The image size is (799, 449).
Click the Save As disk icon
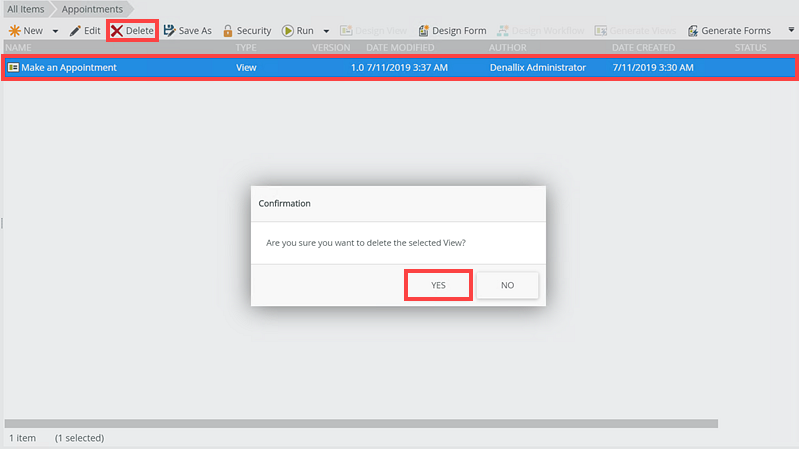point(169,31)
